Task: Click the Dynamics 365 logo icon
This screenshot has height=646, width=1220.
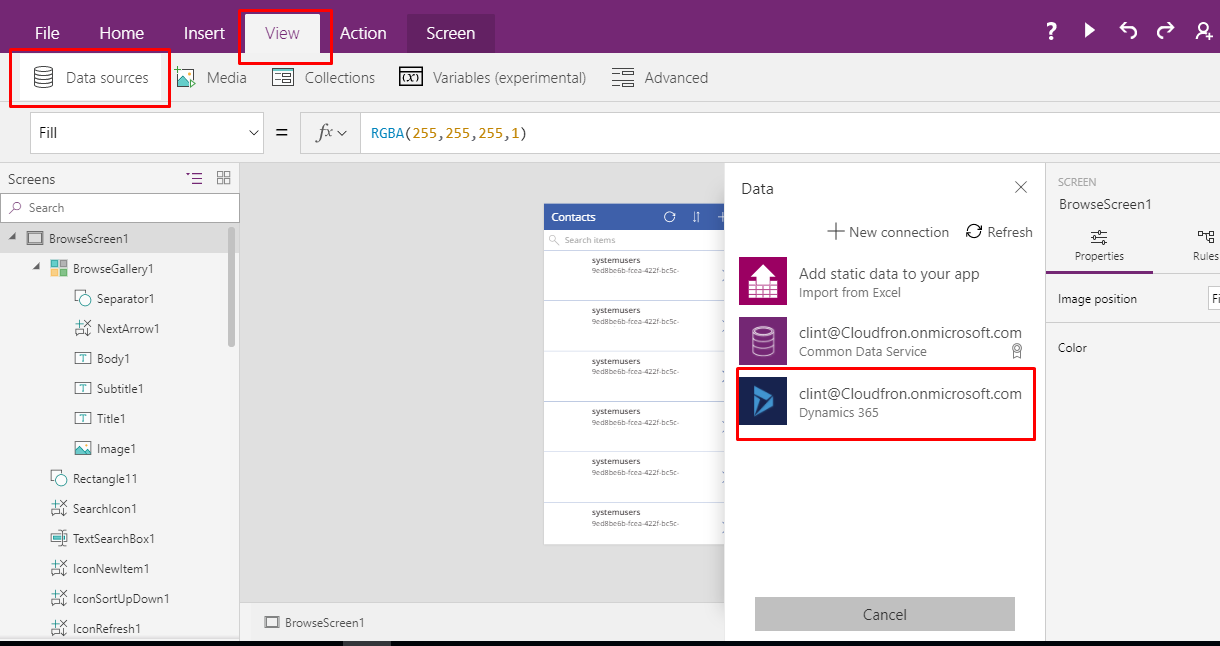Action: (x=763, y=402)
